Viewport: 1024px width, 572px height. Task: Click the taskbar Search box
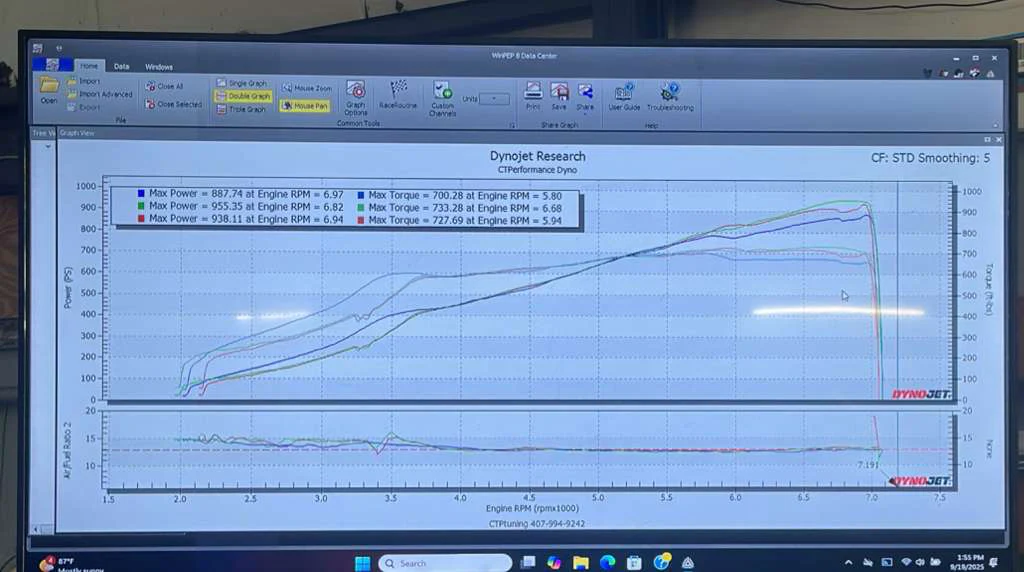click(x=445, y=563)
